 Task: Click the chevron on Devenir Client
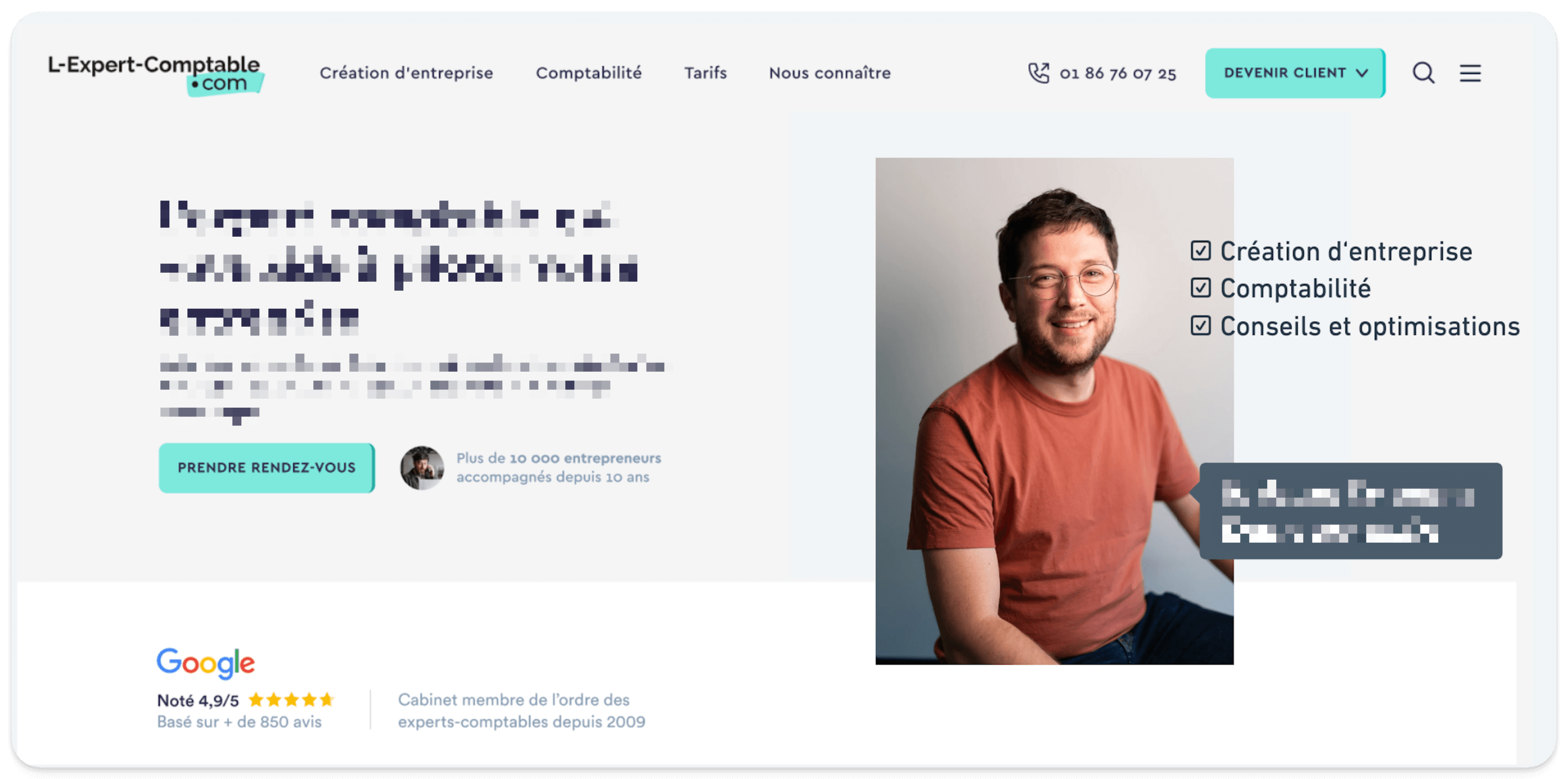click(x=1362, y=73)
